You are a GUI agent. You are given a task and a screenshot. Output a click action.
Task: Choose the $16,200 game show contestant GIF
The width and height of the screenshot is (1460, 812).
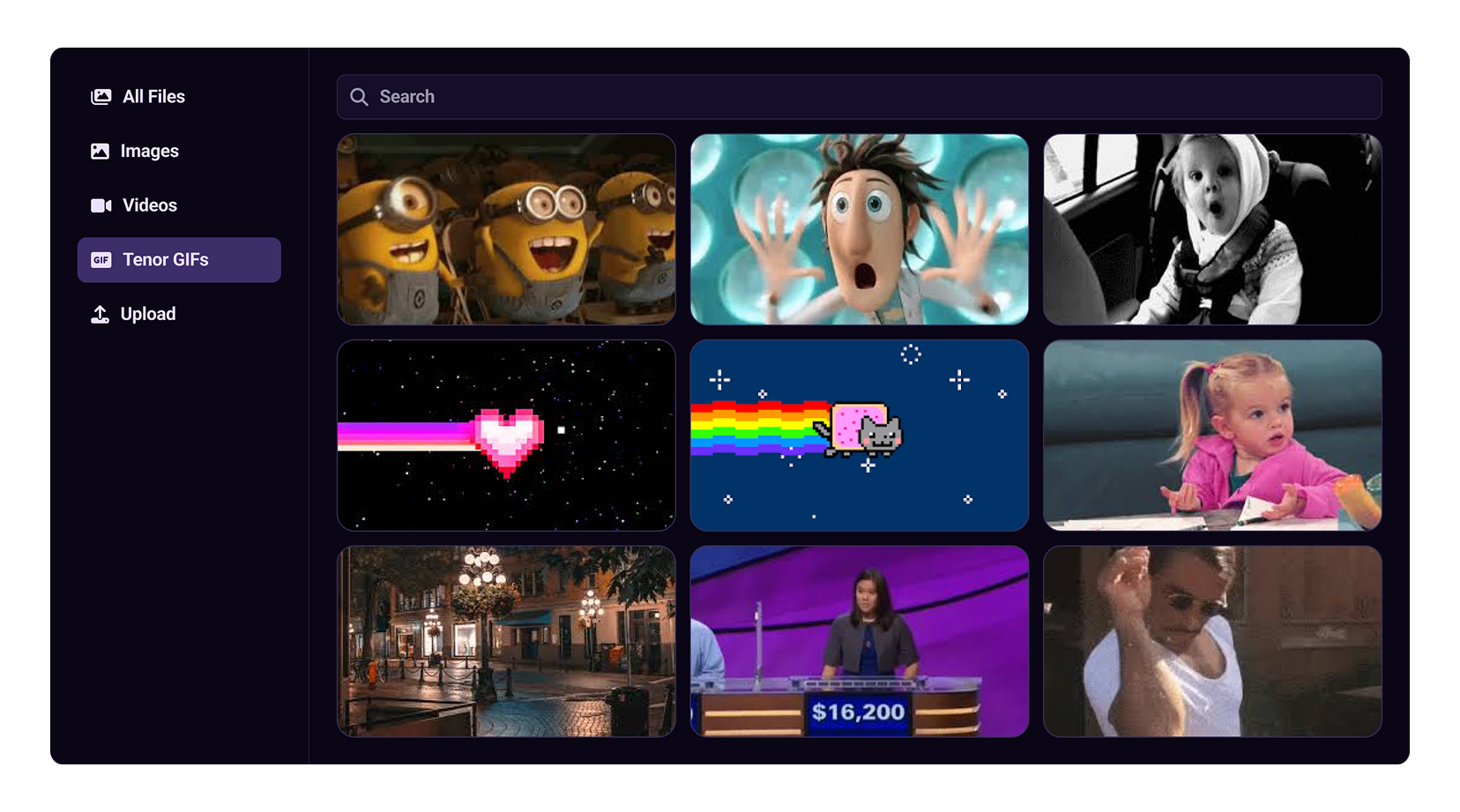click(x=859, y=641)
